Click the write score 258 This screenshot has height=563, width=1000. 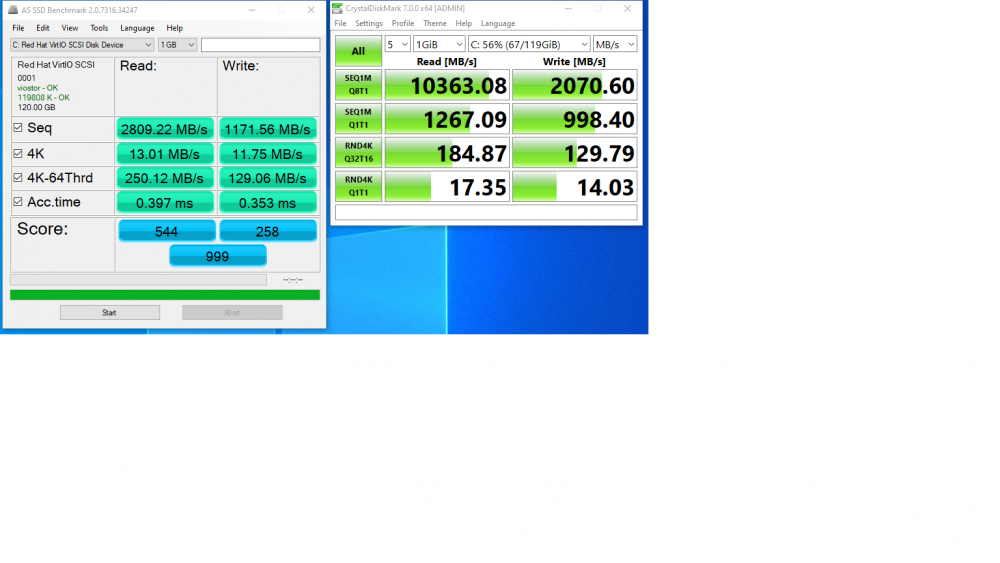pos(268,231)
